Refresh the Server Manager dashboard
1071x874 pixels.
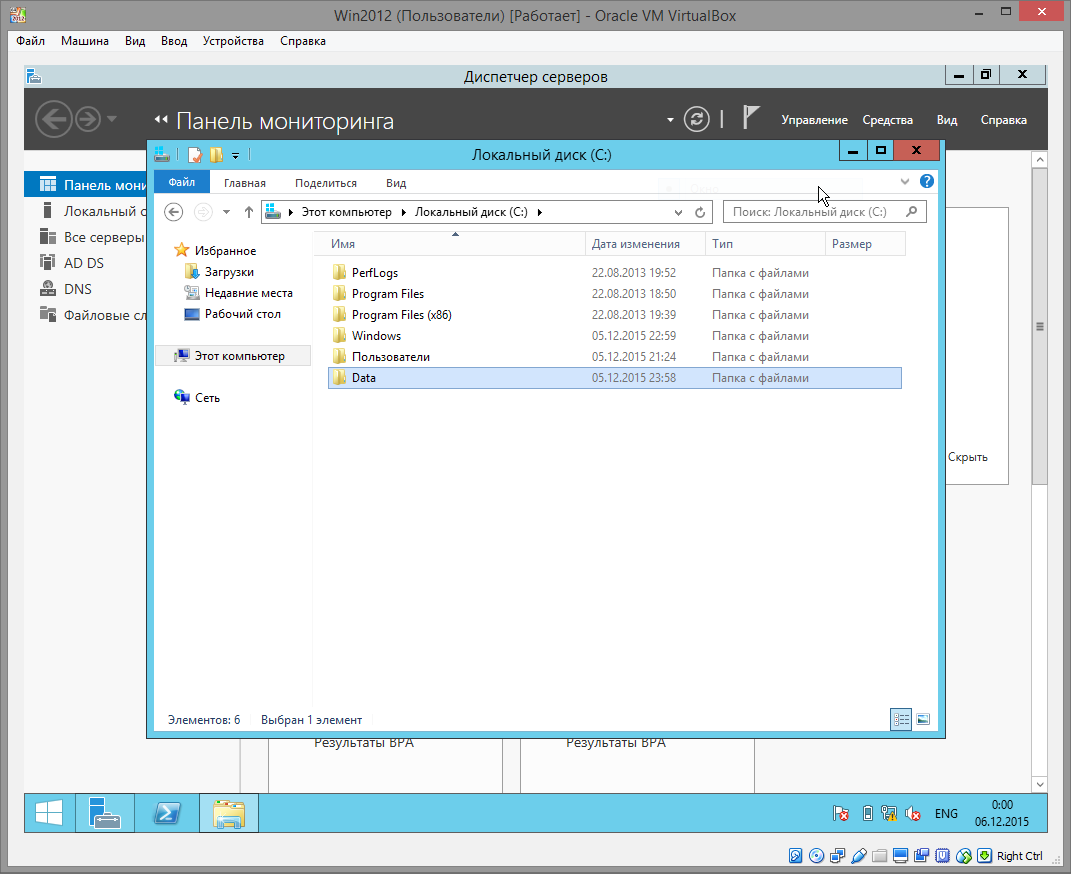(697, 119)
